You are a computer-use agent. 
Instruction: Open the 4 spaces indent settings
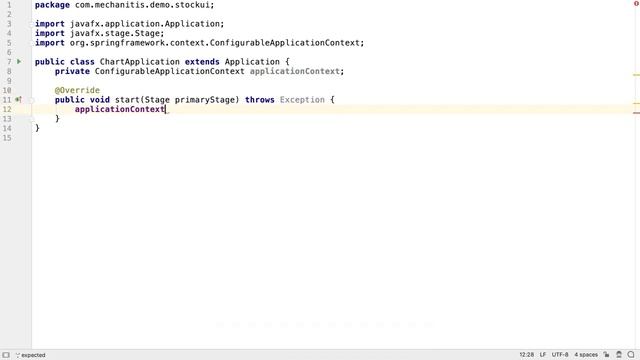(586, 355)
